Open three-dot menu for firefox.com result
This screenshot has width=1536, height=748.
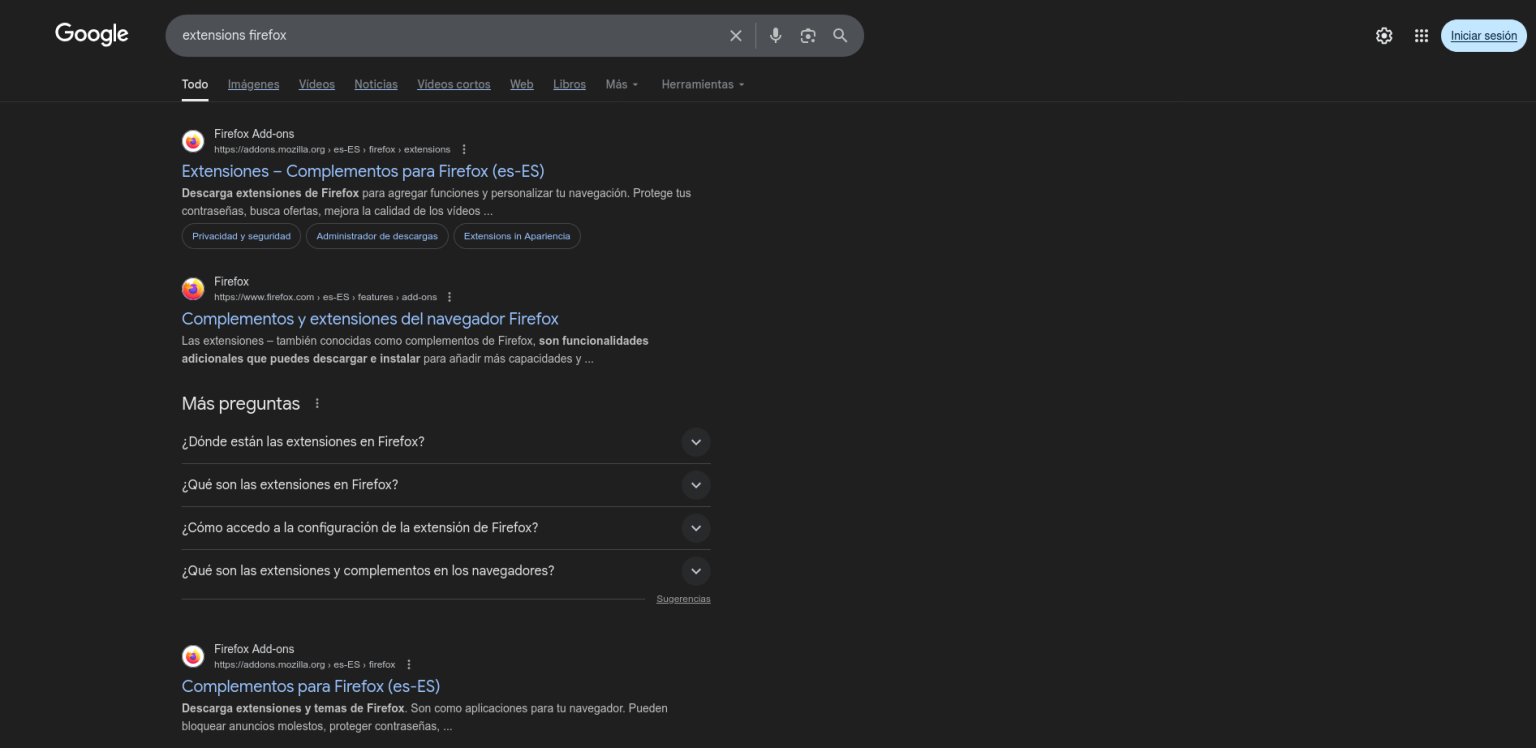pyautogui.click(x=449, y=297)
